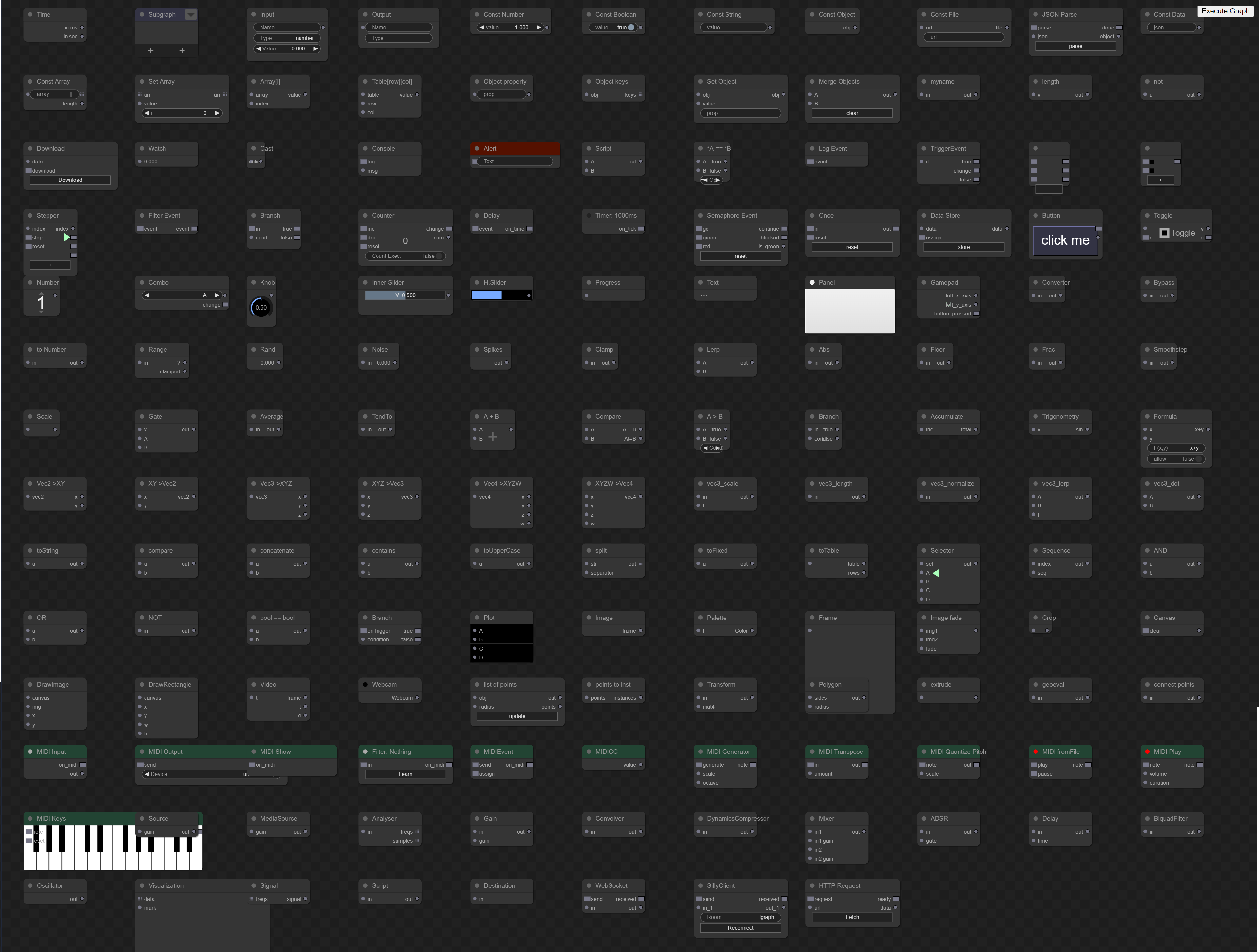Viewport: 1259px width, 952px height.
Task: Click the url input field in HTTP Request's neighbor Const File node
Action: click(x=964, y=38)
